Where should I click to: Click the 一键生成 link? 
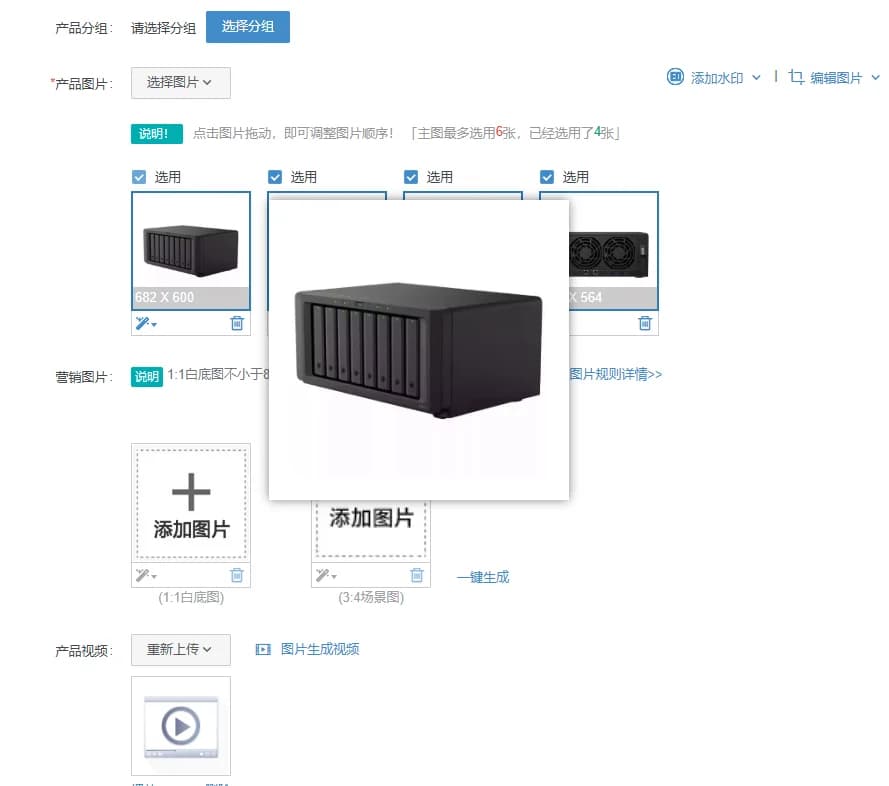[x=483, y=577]
